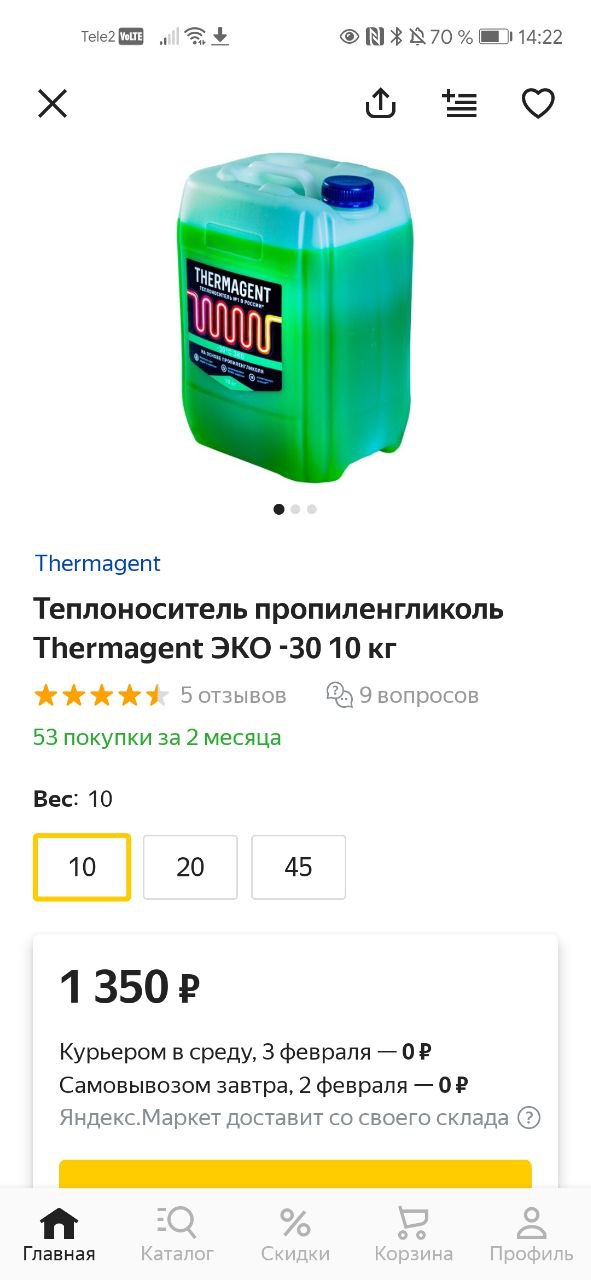The image size is (591, 1280).
Task: Open the Thermagent brand link
Action: click(97, 563)
